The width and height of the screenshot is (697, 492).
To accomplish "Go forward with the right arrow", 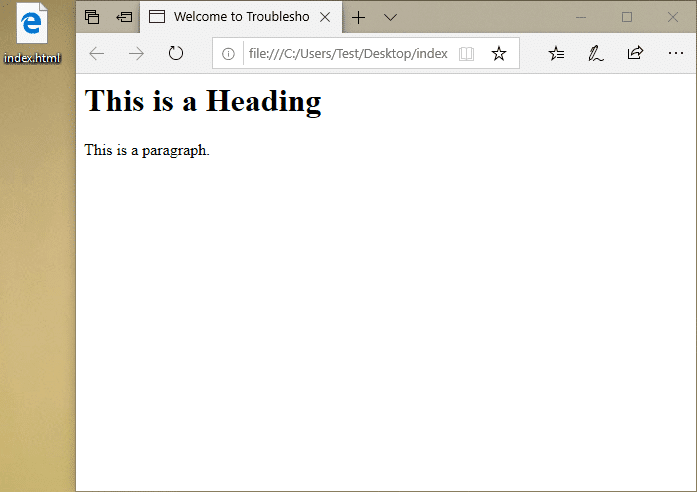I will [x=136, y=54].
